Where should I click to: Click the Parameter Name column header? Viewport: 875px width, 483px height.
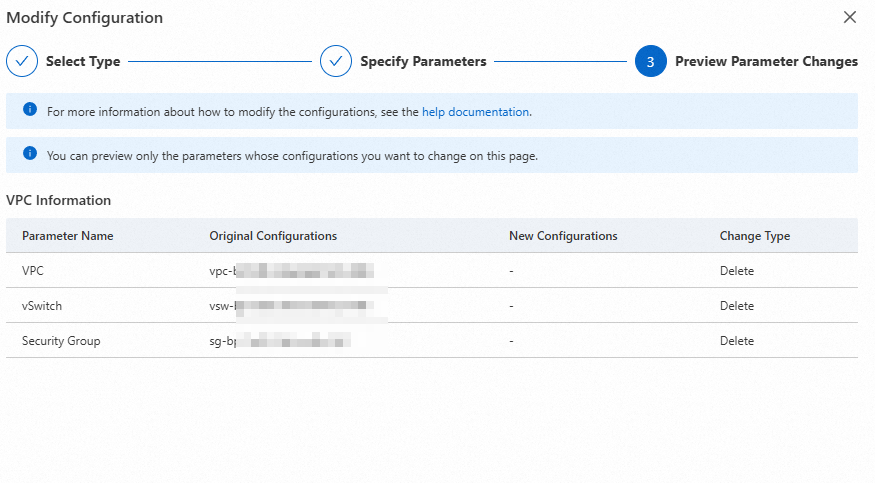click(x=68, y=236)
